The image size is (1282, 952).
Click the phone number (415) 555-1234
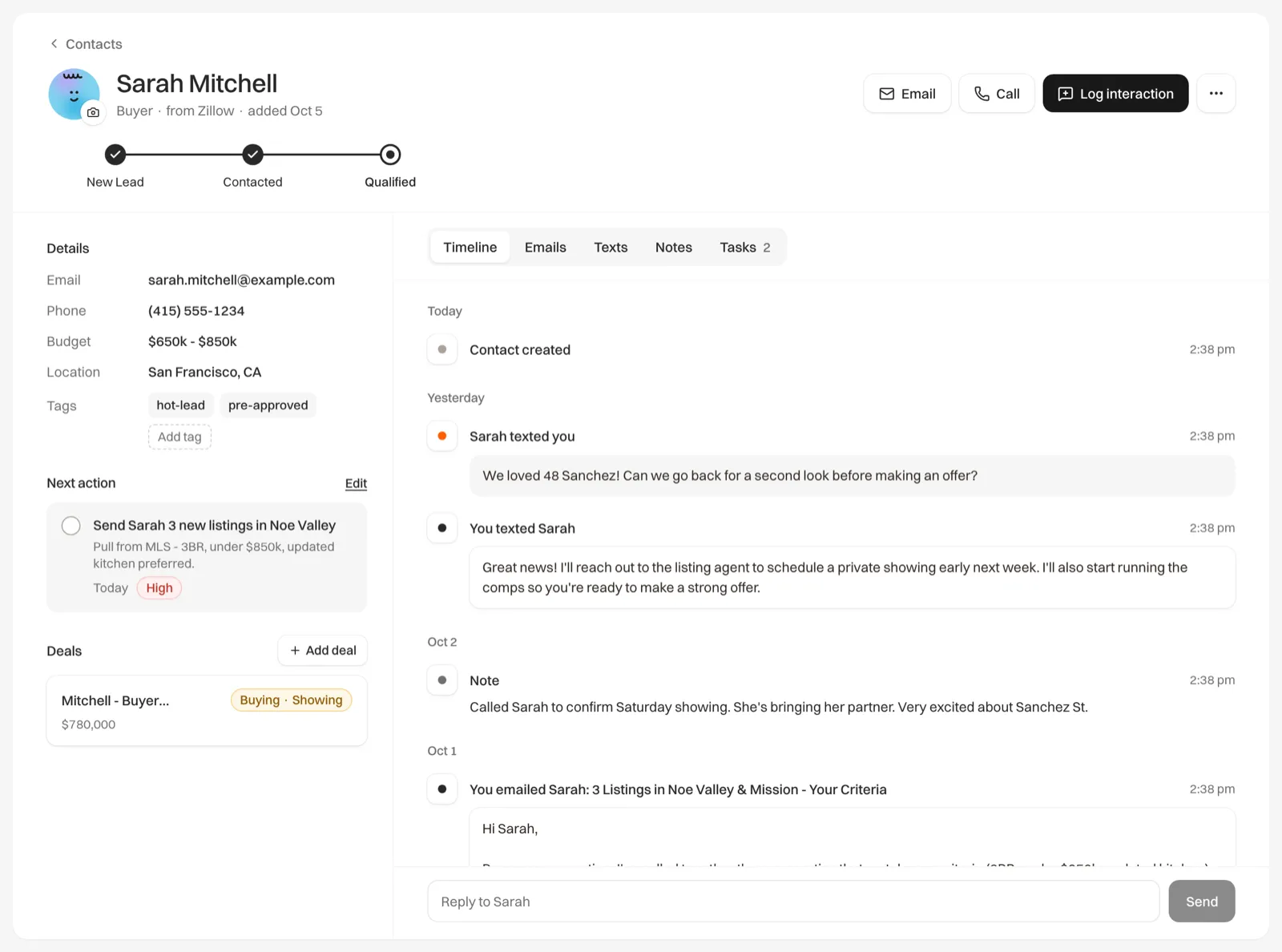pos(196,311)
